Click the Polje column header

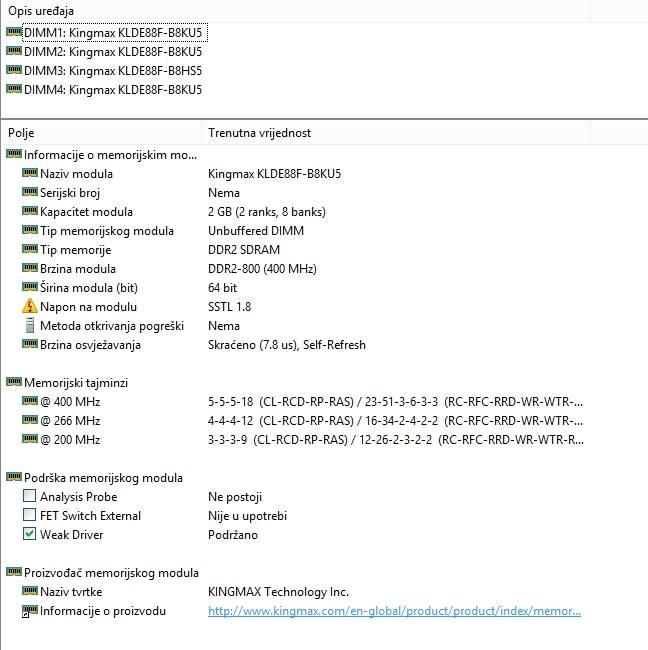pyautogui.click(x=102, y=133)
